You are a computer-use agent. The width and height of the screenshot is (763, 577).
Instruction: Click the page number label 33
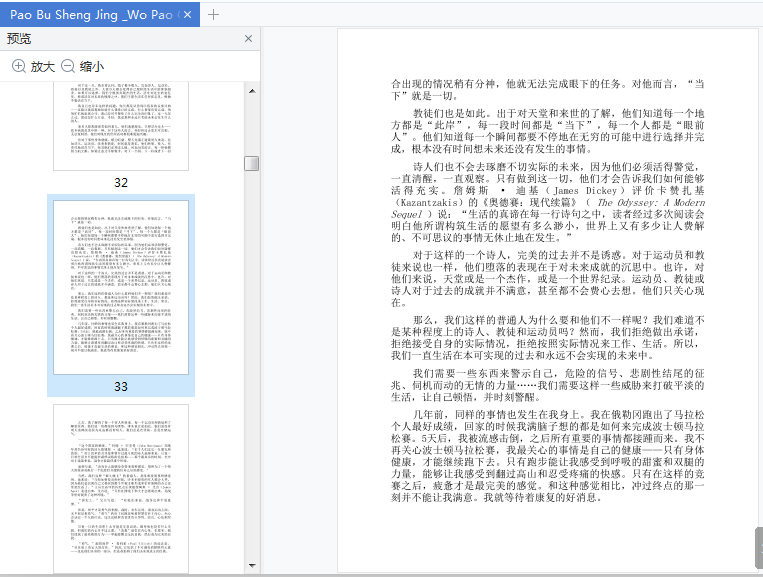click(121, 387)
